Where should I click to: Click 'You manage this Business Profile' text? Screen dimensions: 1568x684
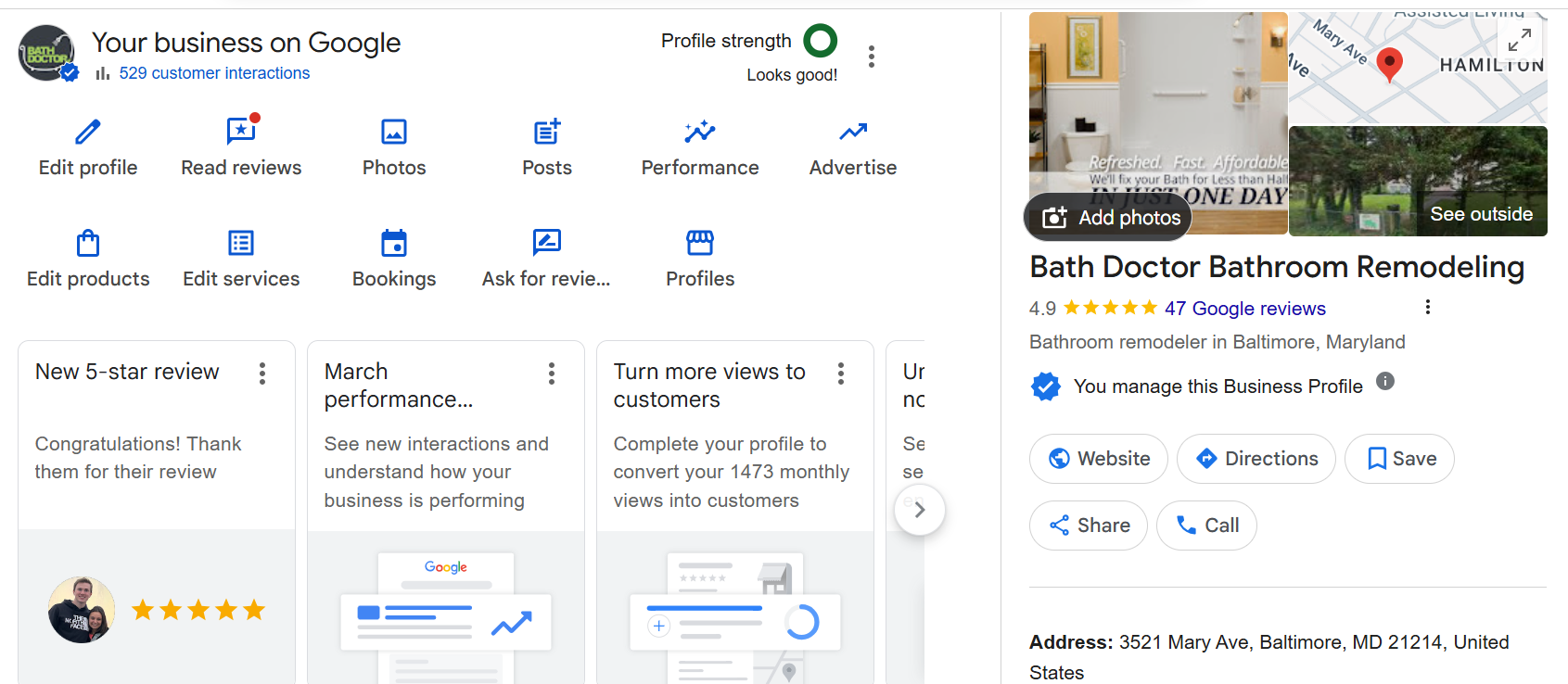[1218, 386]
